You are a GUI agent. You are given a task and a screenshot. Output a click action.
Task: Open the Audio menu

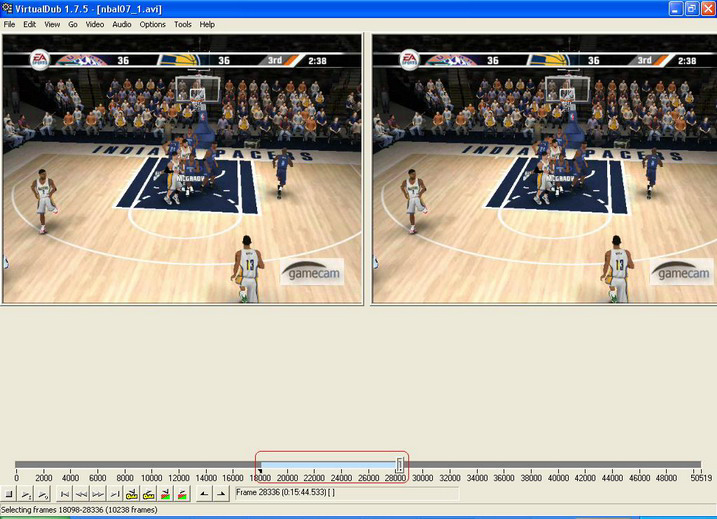121,24
